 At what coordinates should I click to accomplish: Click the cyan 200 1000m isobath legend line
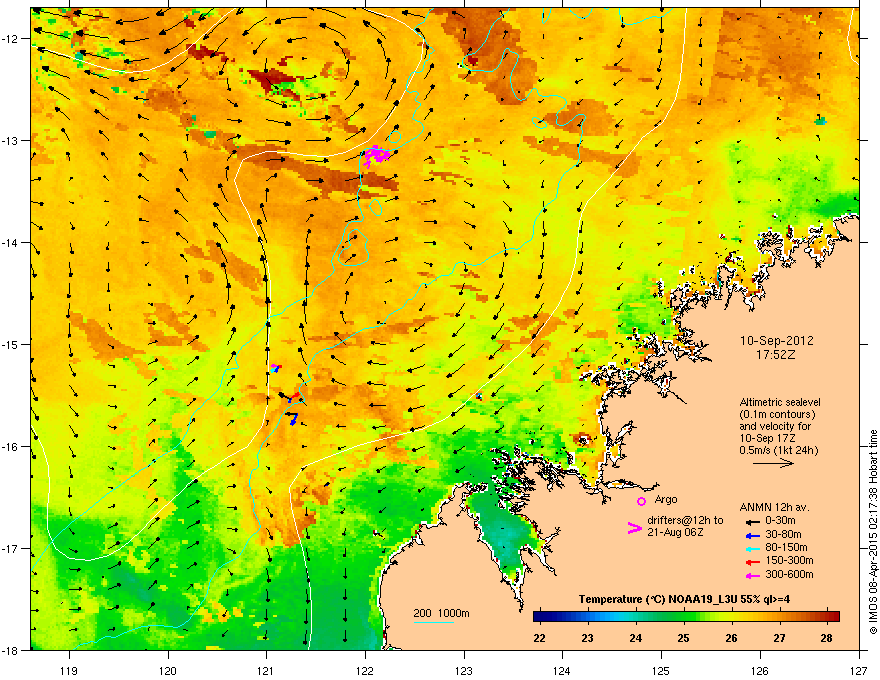434,622
